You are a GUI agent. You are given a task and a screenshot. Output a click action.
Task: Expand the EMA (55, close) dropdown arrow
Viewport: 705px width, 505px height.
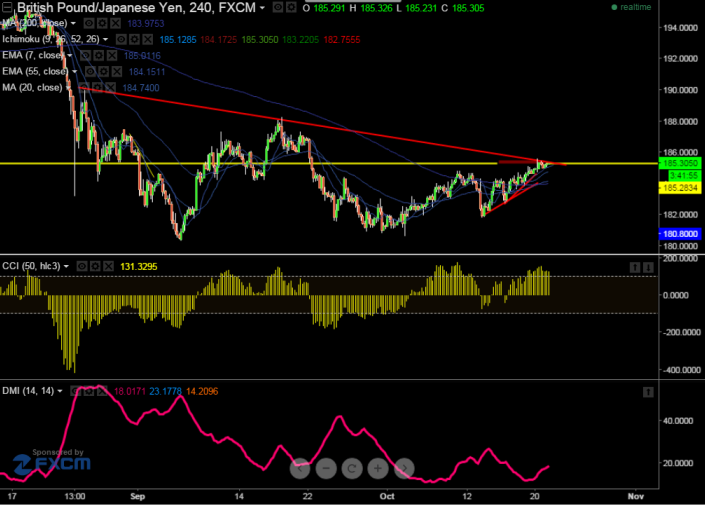pos(75,72)
